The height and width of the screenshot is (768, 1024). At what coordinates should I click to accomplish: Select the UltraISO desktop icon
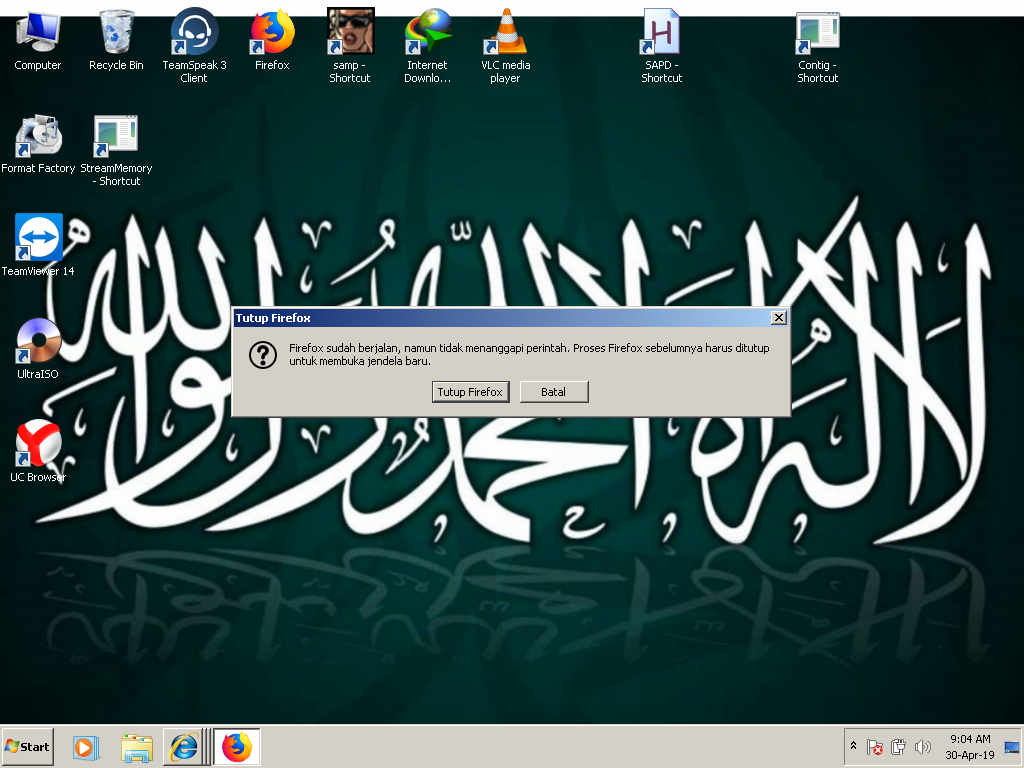pyautogui.click(x=38, y=349)
